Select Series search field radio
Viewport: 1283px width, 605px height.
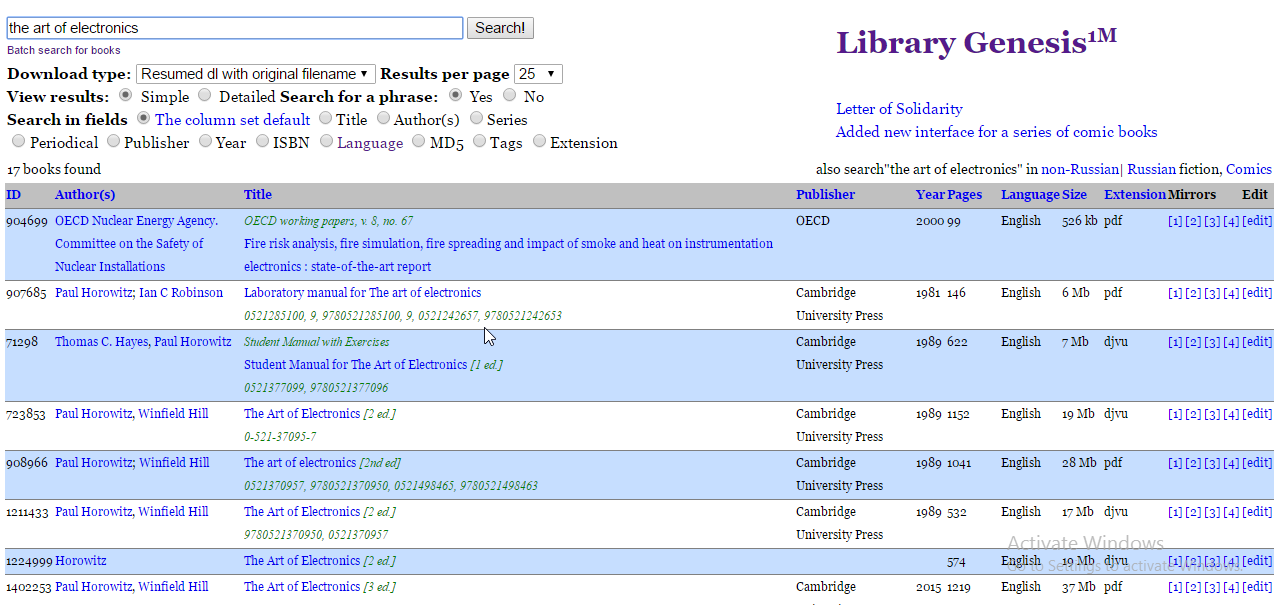(x=476, y=119)
